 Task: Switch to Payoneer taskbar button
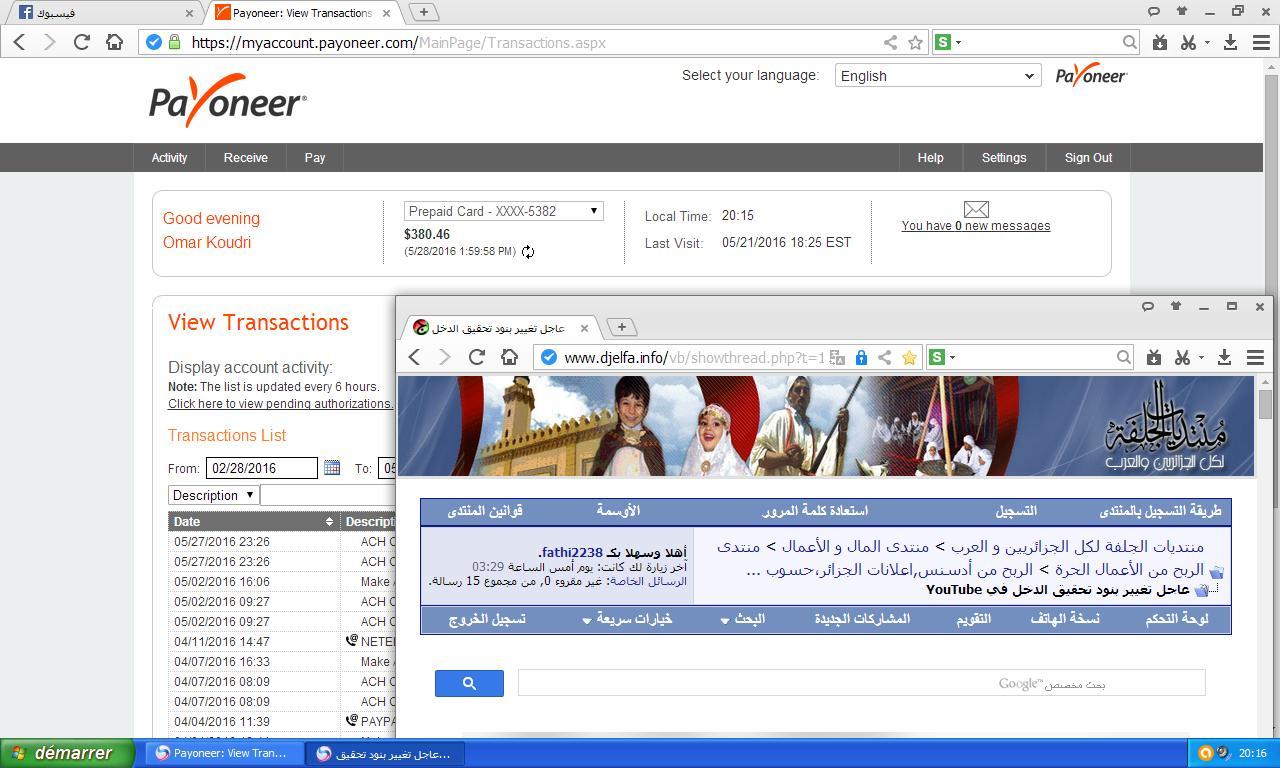coord(223,754)
